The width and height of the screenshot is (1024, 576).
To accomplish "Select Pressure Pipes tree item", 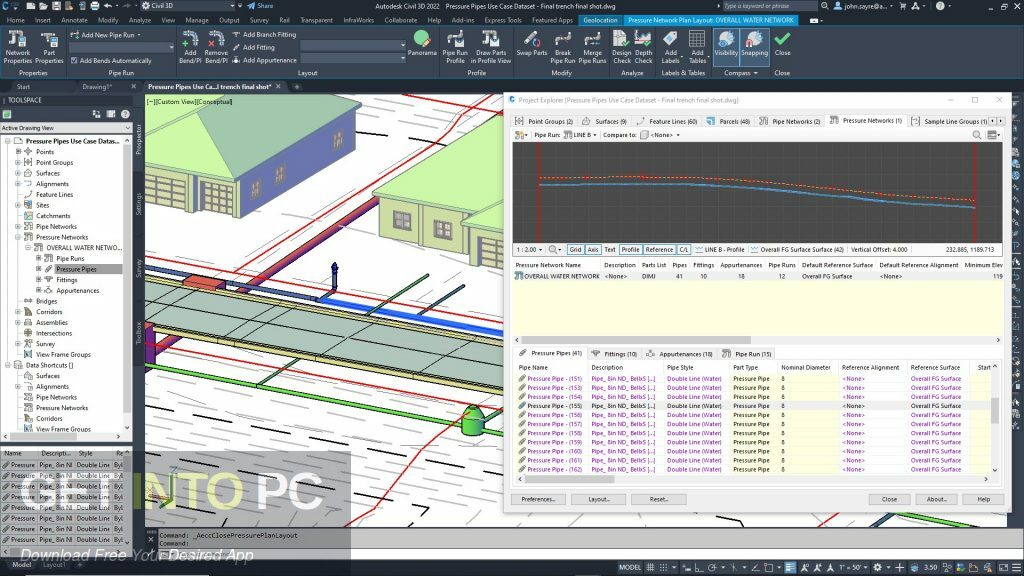I will tap(76, 269).
